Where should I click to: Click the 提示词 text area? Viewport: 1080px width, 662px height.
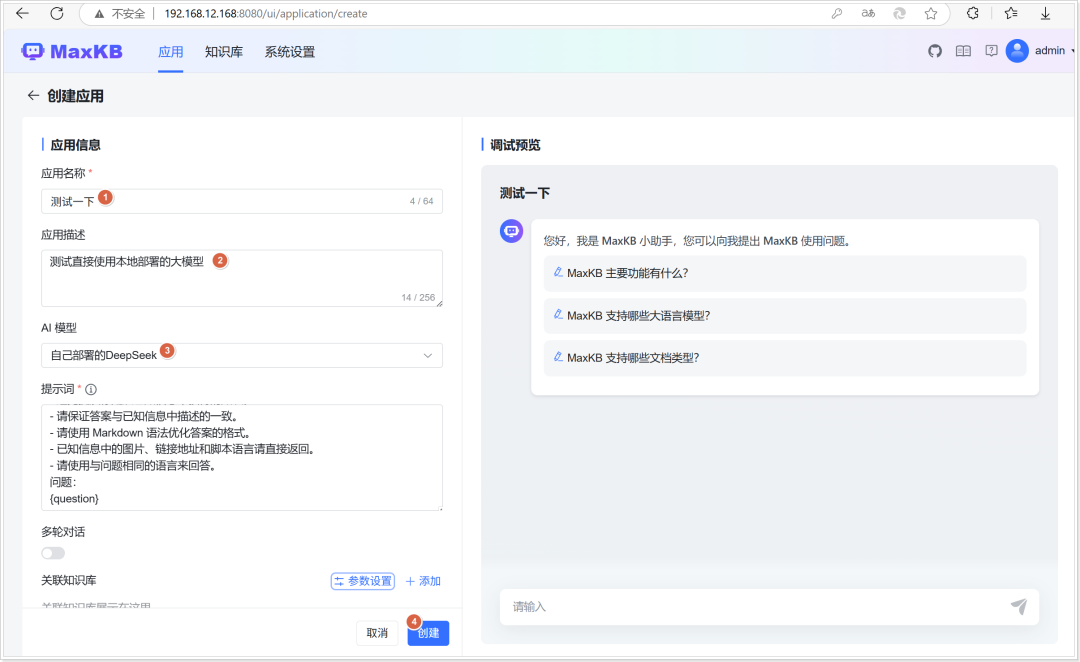click(x=242, y=457)
